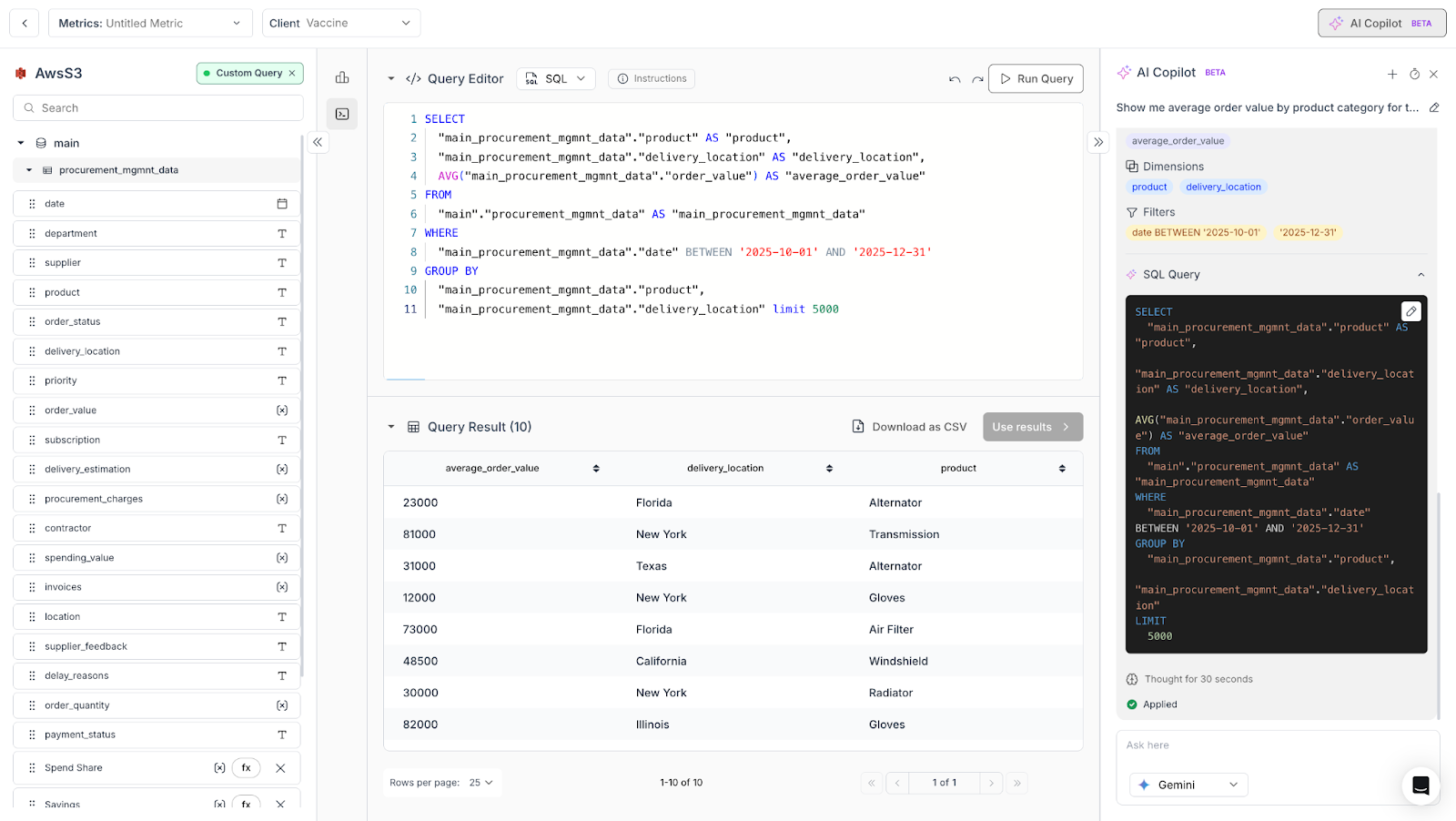This screenshot has height=821, width=1456.
Task: Click the date BETWEEN filter chip
Action: [1196, 232]
